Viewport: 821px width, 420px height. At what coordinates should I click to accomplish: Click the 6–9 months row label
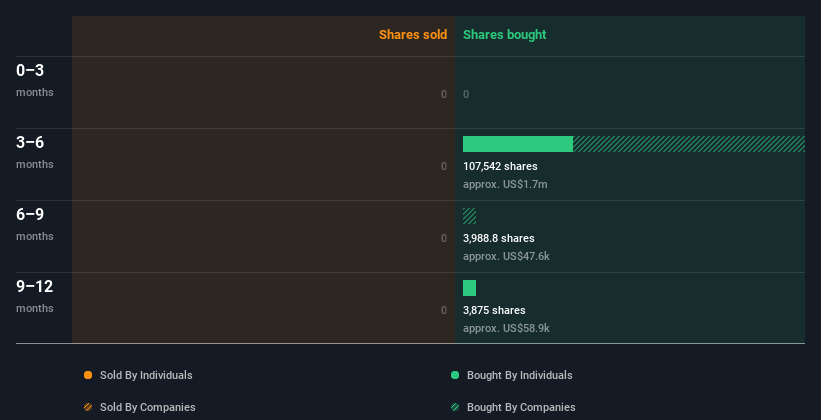35,224
